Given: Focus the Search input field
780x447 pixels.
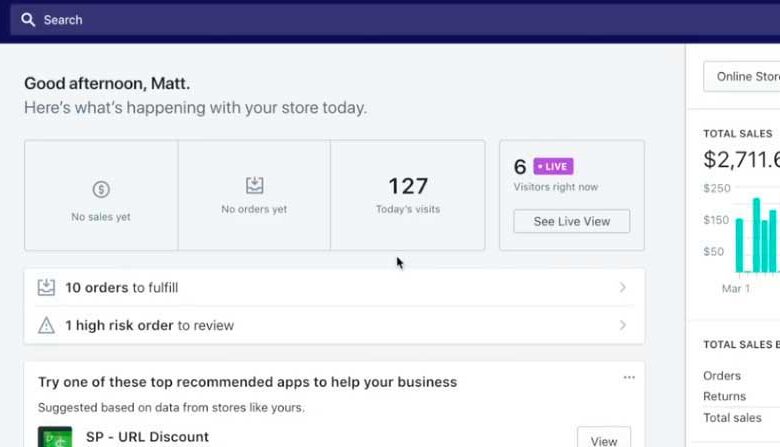Looking at the screenshot, I should click(x=300, y=20).
